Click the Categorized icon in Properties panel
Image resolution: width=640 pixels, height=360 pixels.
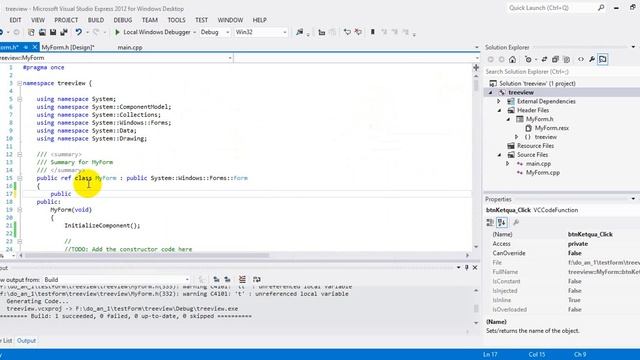[490, 222]
